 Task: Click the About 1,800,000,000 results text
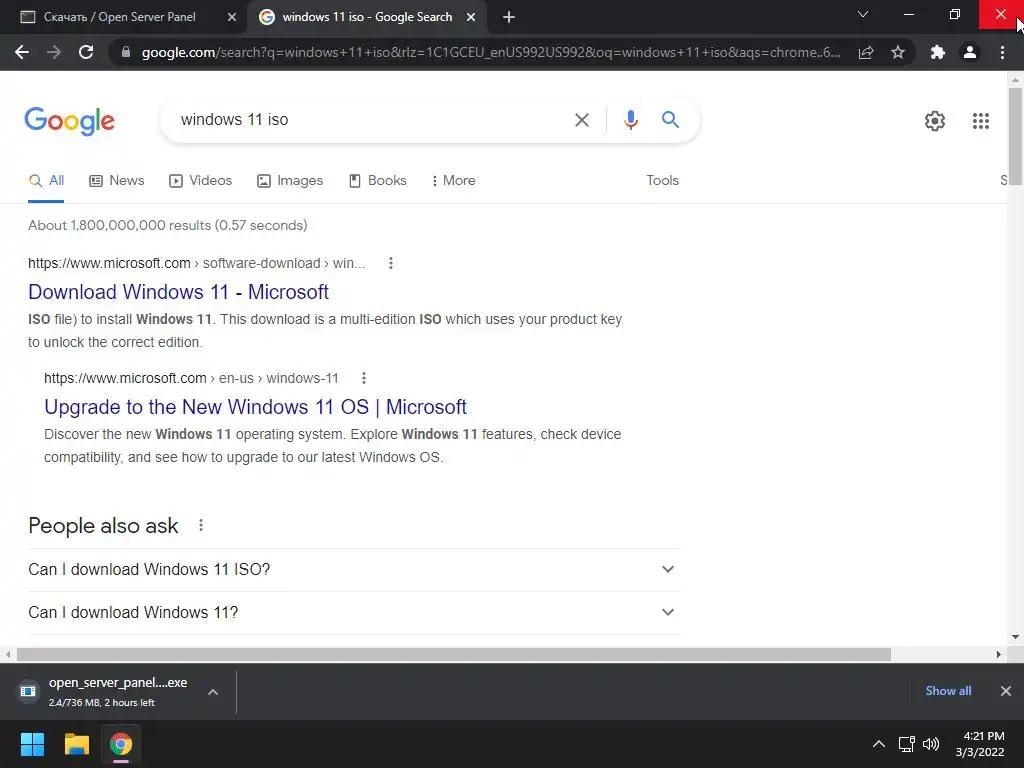(168, 225)
